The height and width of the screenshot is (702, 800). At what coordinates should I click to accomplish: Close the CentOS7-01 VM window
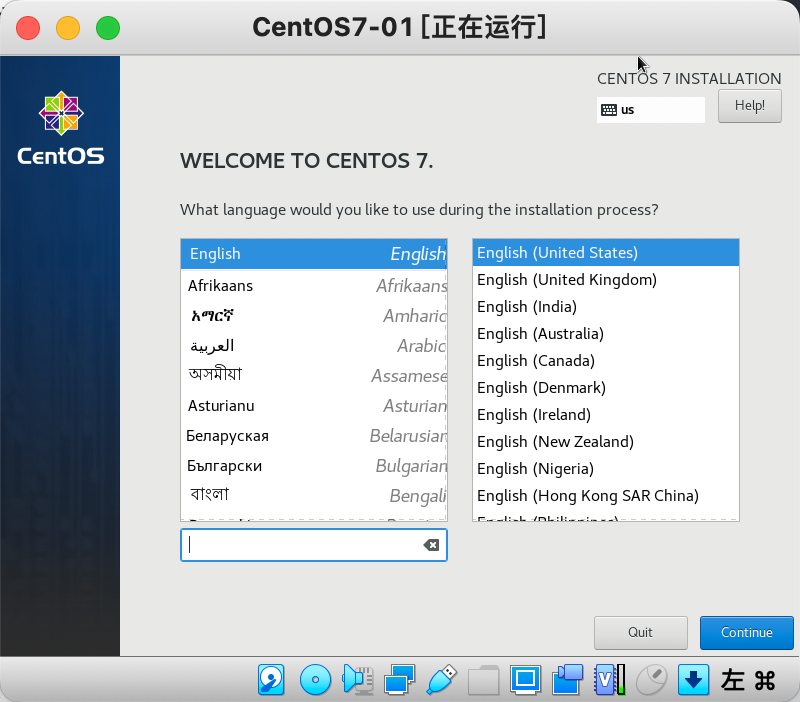pos(28,28)
